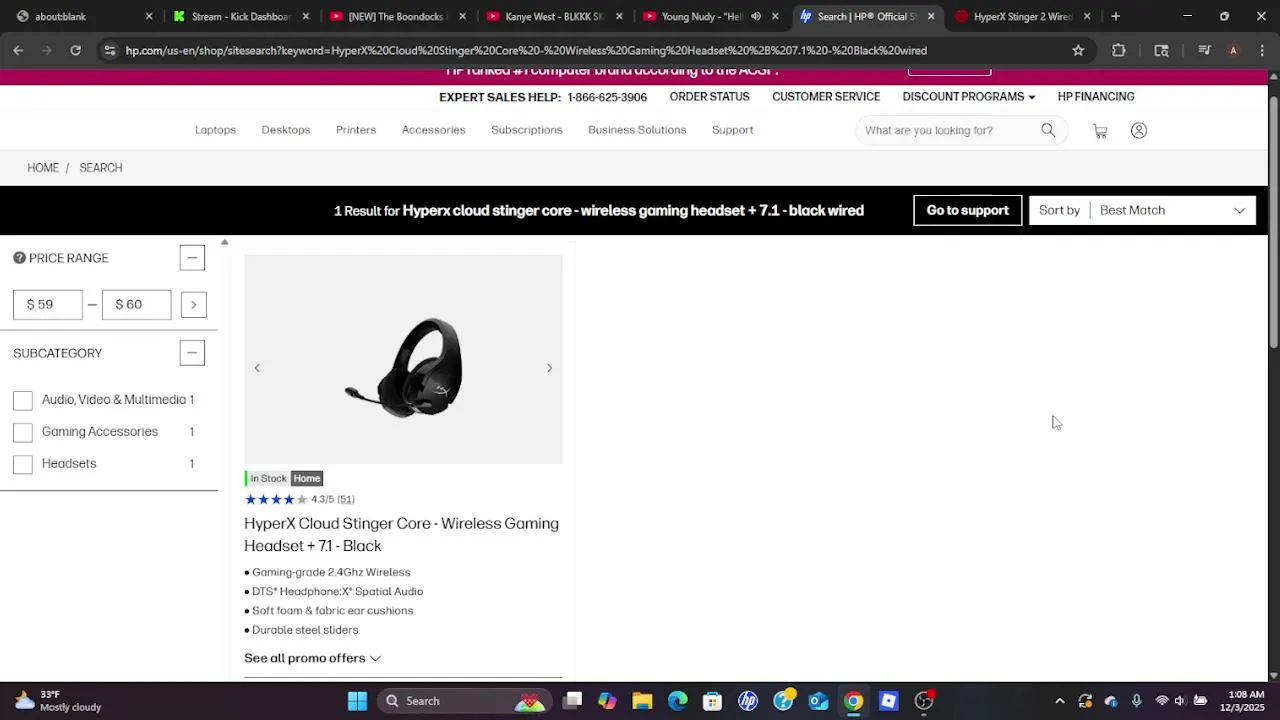1280x720 pixels.
Task: Open Copilot from the taskbar
Action: click(607, 701)
